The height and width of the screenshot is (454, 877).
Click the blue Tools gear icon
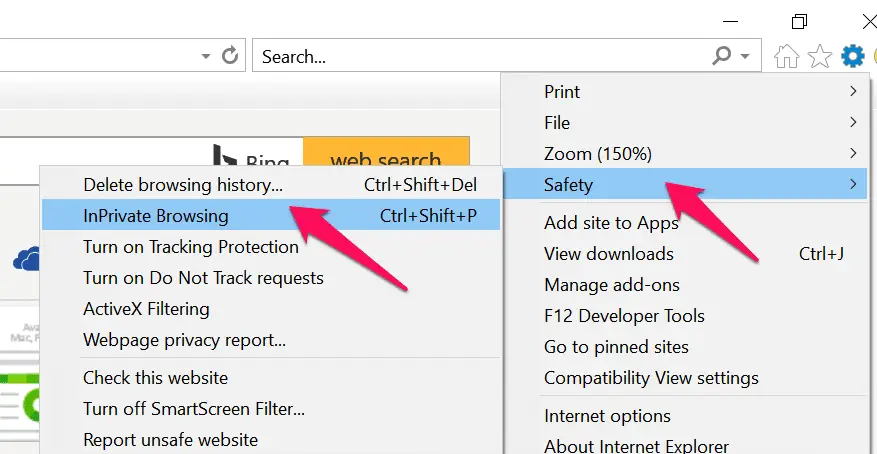coord(853,56)
